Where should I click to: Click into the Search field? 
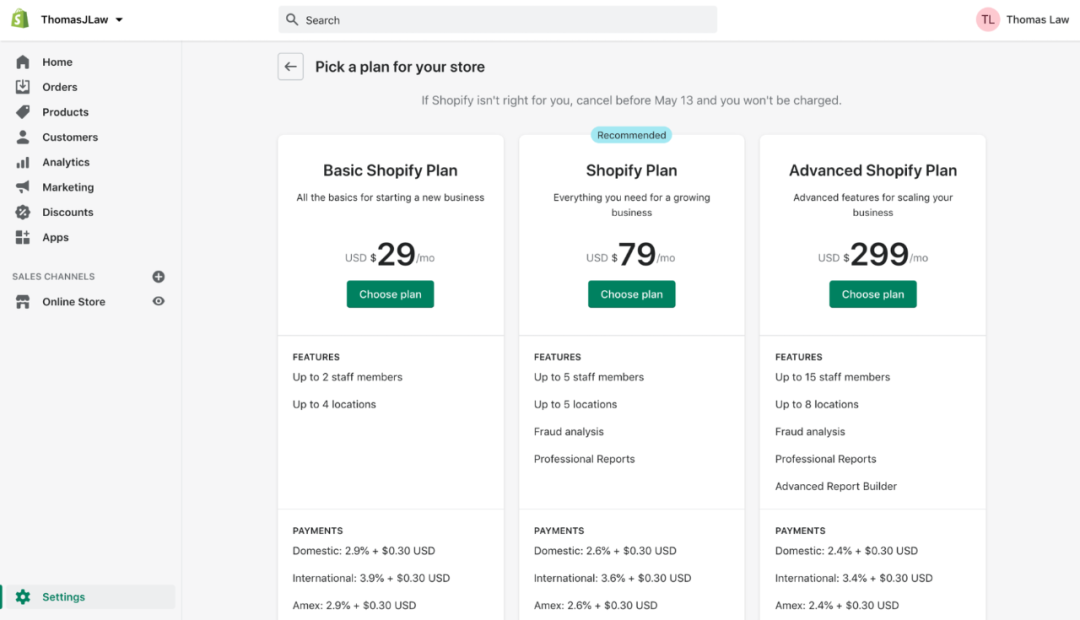pyautogui.click(x=498, y=20)
